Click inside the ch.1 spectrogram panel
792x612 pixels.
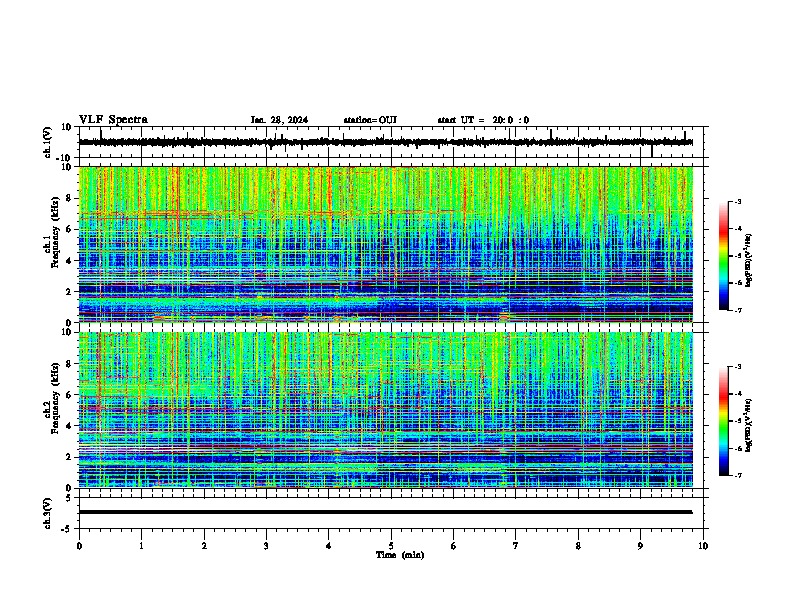386,244
